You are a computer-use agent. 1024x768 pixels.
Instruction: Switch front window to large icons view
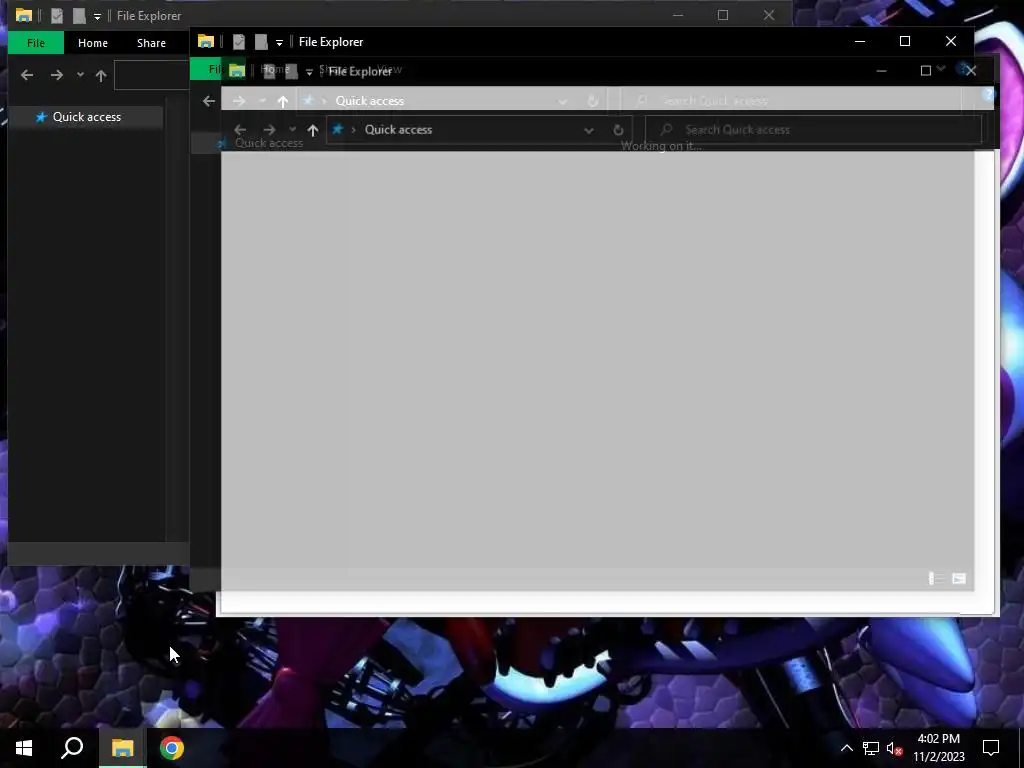click(x=959, y=579)
